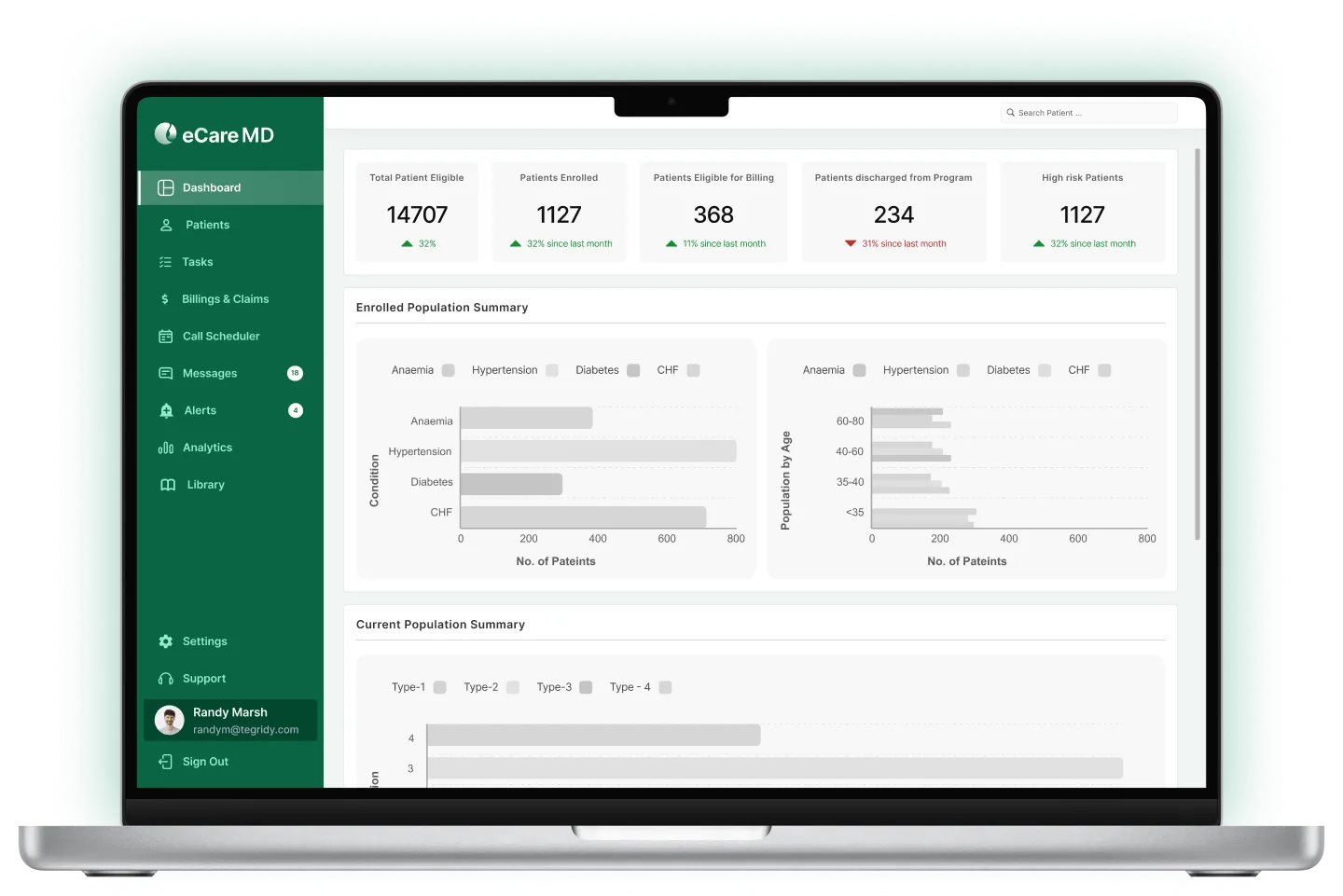
Task: Toggle Anaemia legend box in Condition chart
Action: pyautogui.click(x=448, y=370)
